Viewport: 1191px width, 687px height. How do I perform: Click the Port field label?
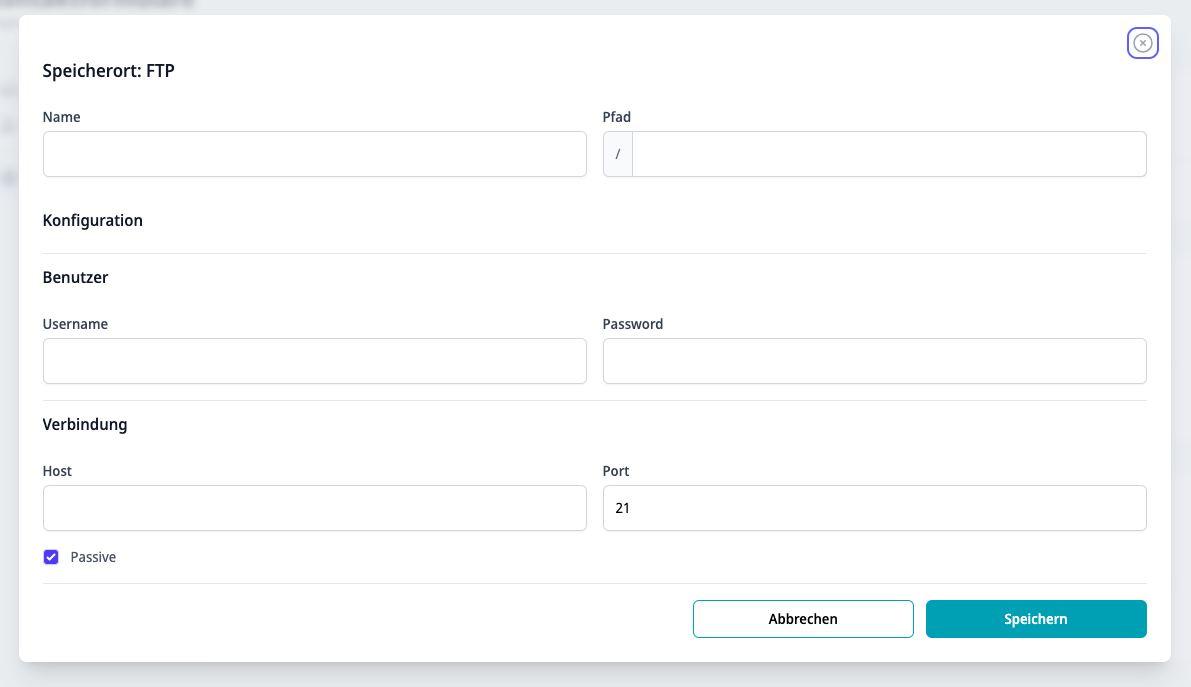(616, 471)
